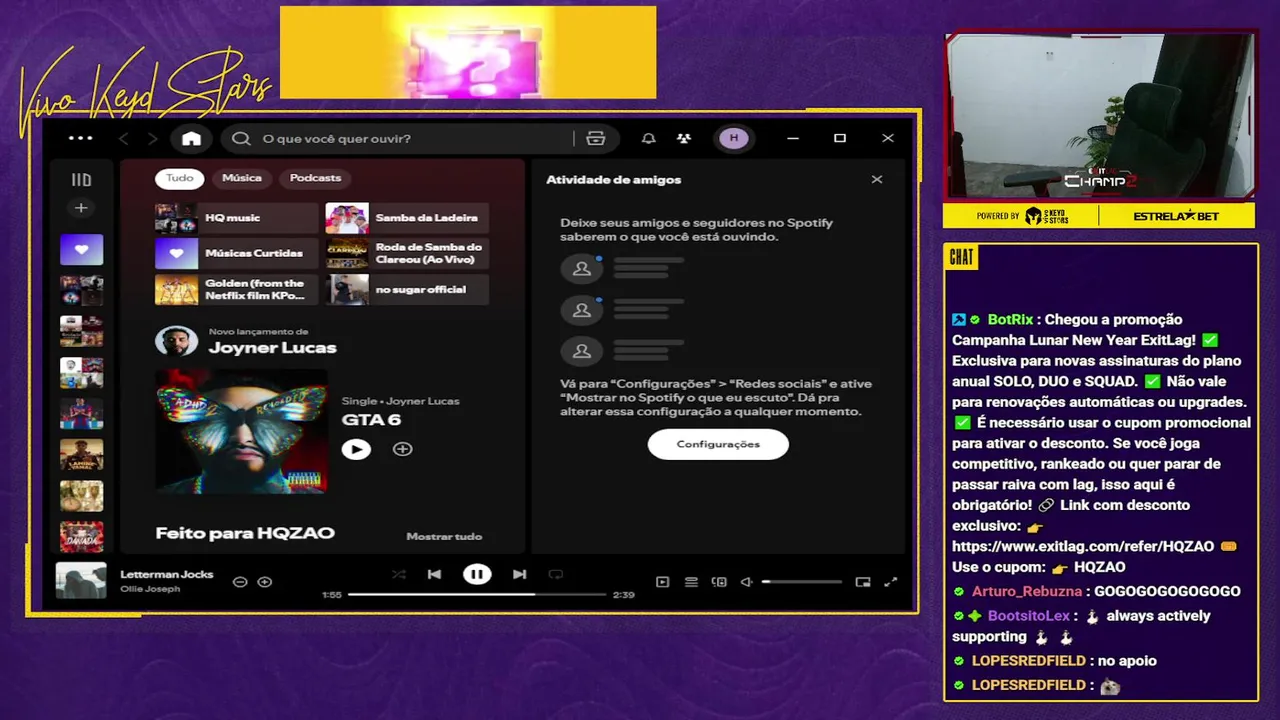Click the 'GTA 6' title

point(371,420)
